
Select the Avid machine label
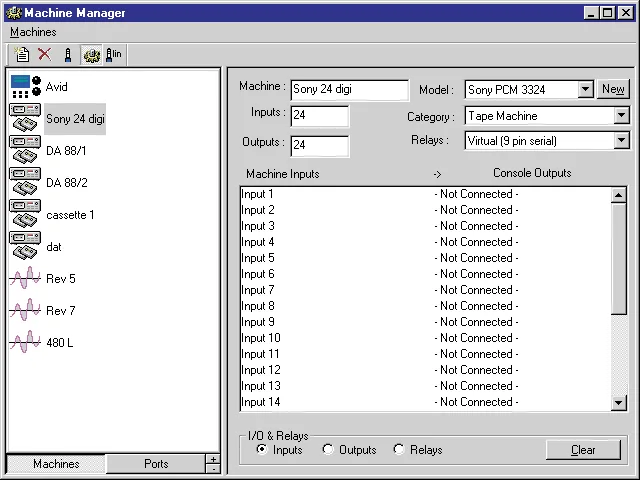[56, 87]
